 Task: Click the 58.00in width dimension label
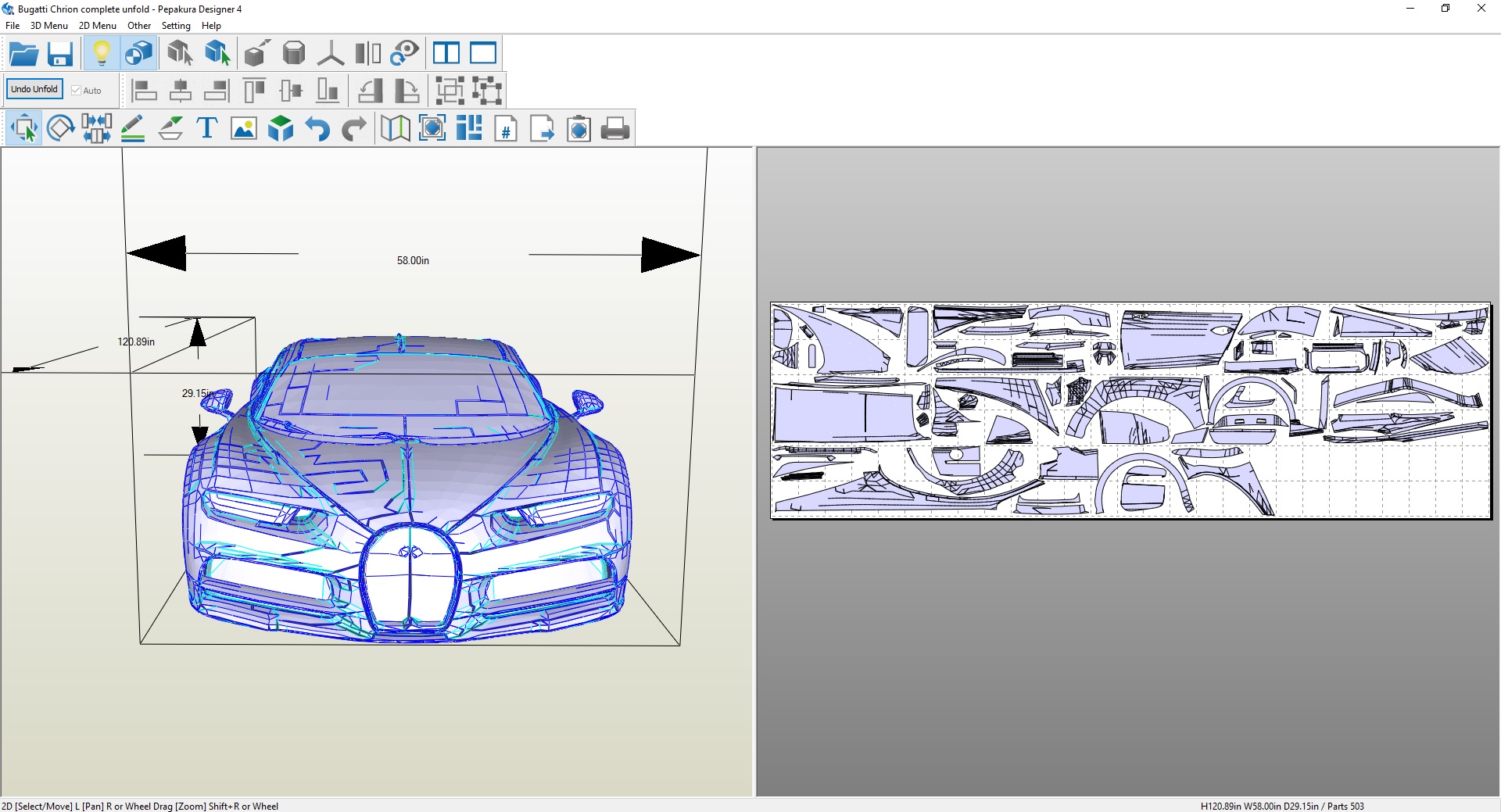tap(413, 260)
